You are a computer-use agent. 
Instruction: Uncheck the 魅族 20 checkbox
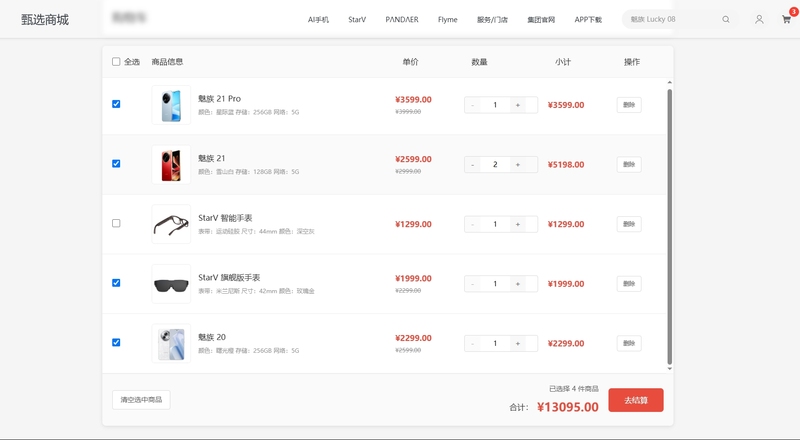[x=116, y=343]
